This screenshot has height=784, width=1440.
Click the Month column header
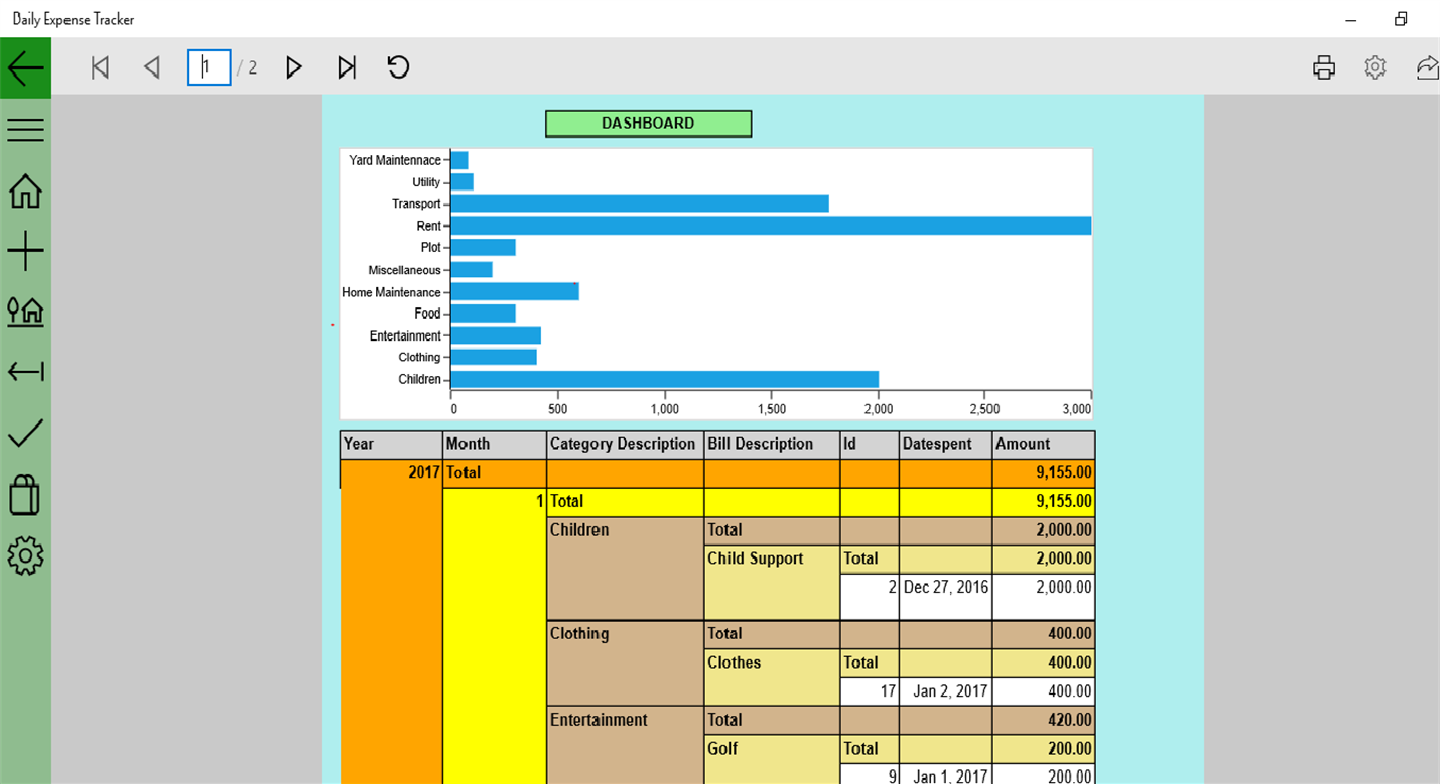pos(494,444)
